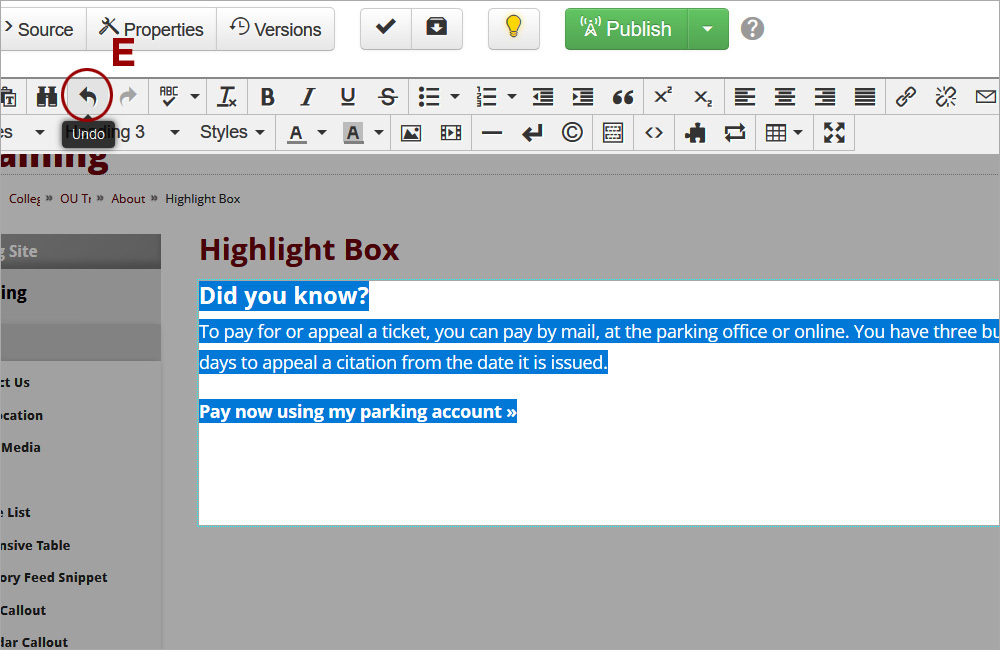Switch to the Properties tab
This screenshot has width=1000, height=650.
click(x=151, y=29)
